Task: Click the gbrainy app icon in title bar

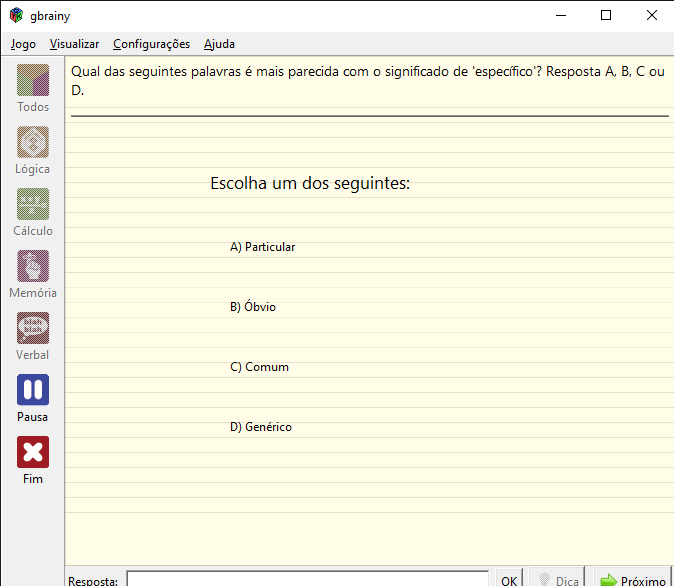Action: click(16, 15)
